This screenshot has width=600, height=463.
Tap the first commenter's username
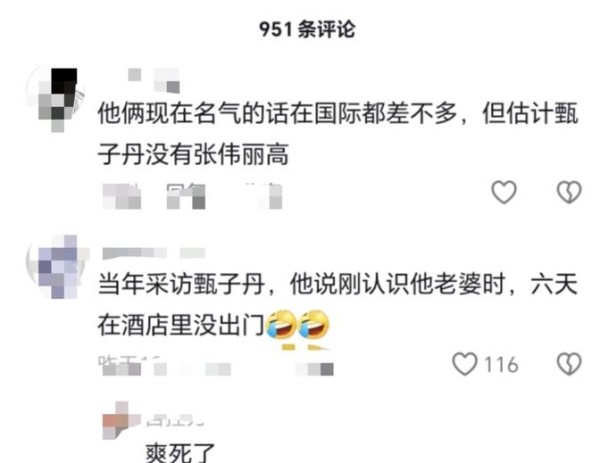(x=154, y=80)
